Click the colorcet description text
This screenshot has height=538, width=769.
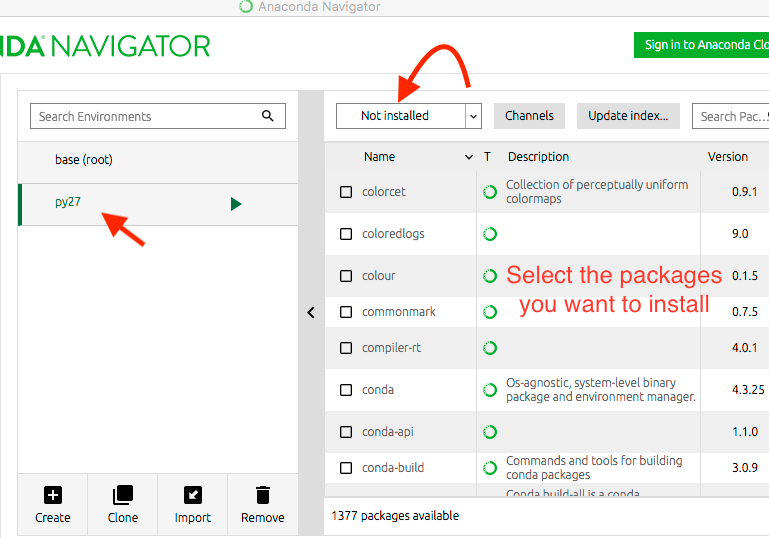pyautogui.click(x=597, y=192)
